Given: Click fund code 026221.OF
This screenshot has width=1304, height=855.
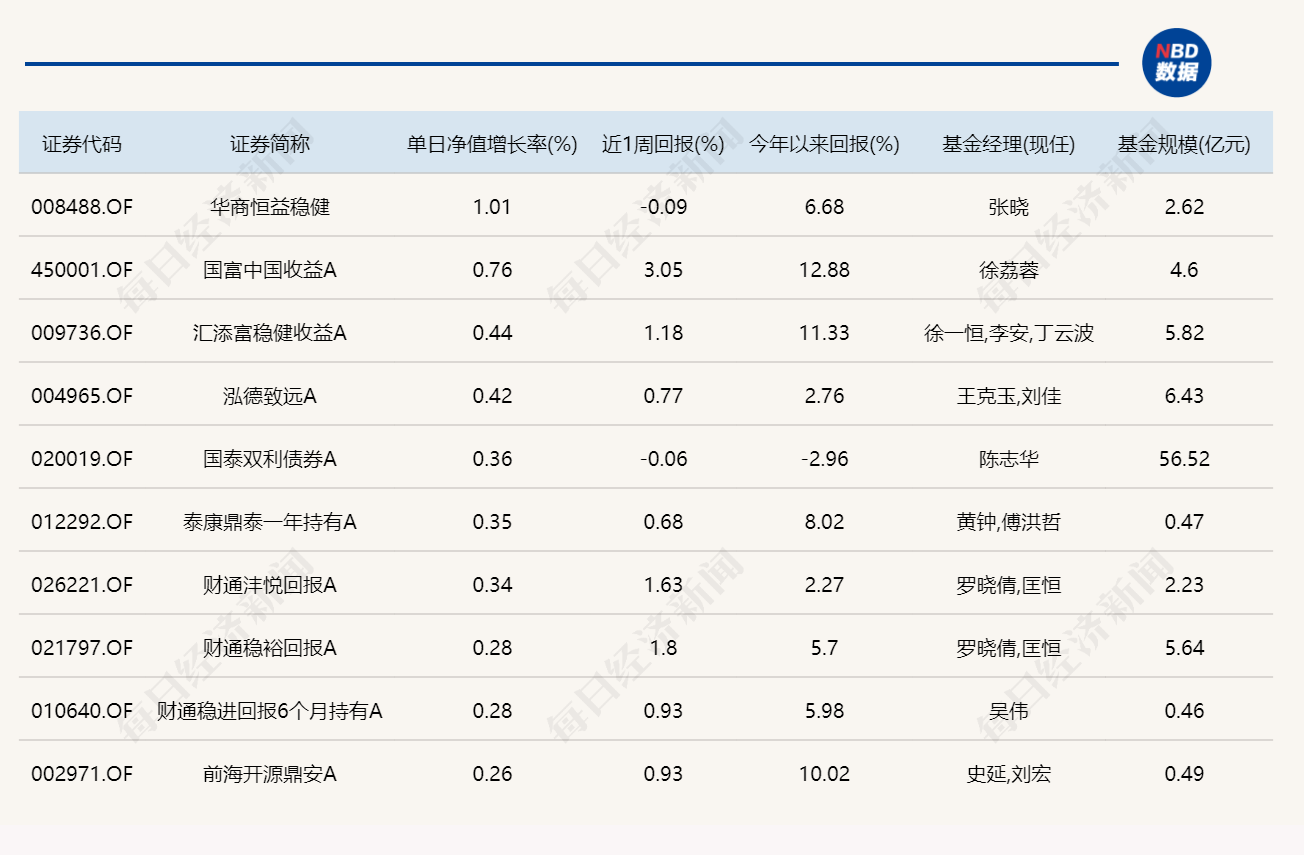Looking at the screenshot, I should (x=82, y=585).
